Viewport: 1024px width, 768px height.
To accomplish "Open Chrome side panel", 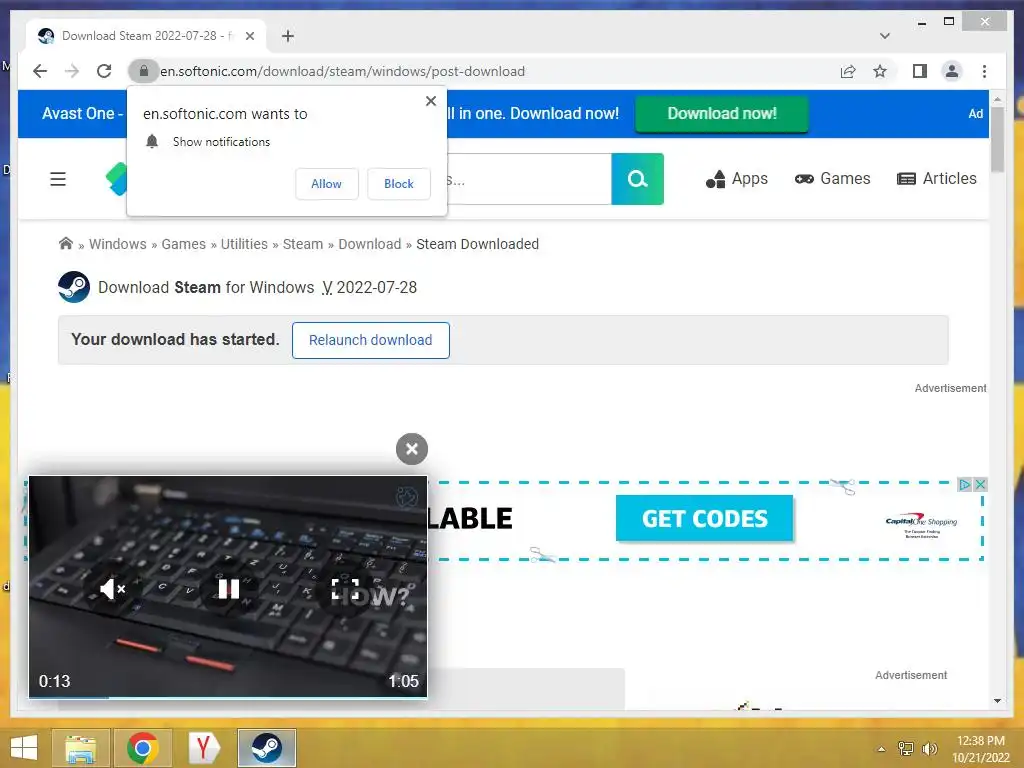I will tap(920, 71).
